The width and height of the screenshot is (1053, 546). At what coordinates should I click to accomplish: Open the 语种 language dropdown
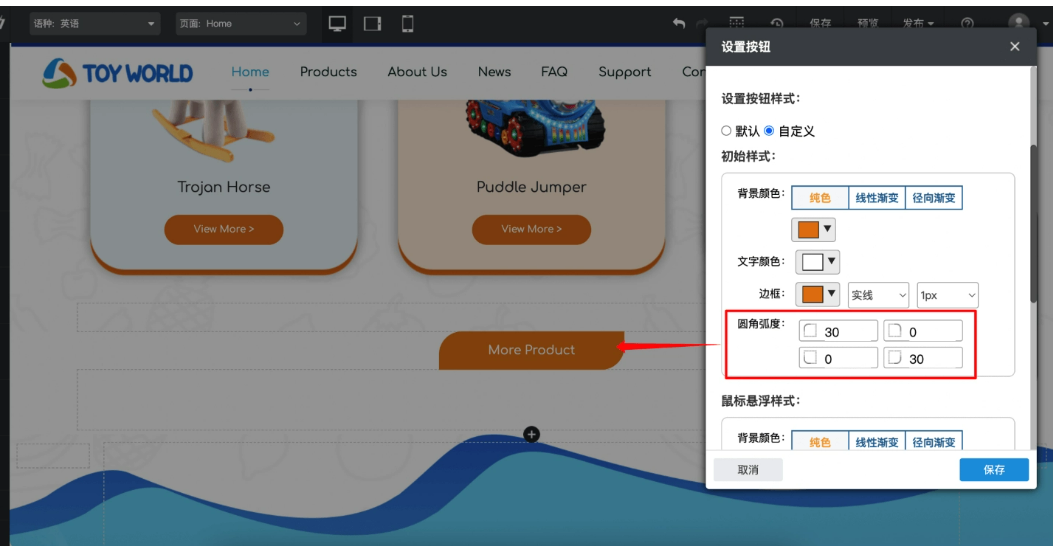click(94, 24)
